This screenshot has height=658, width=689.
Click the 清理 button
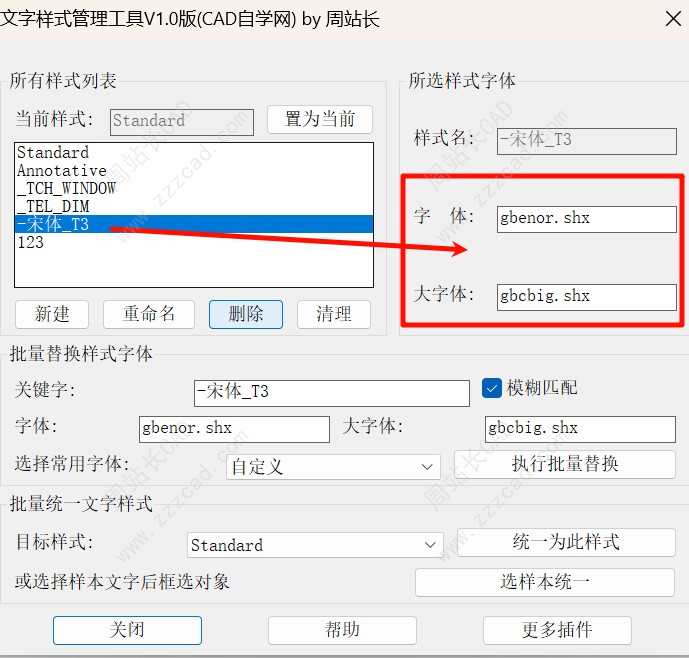coord(333,314)
